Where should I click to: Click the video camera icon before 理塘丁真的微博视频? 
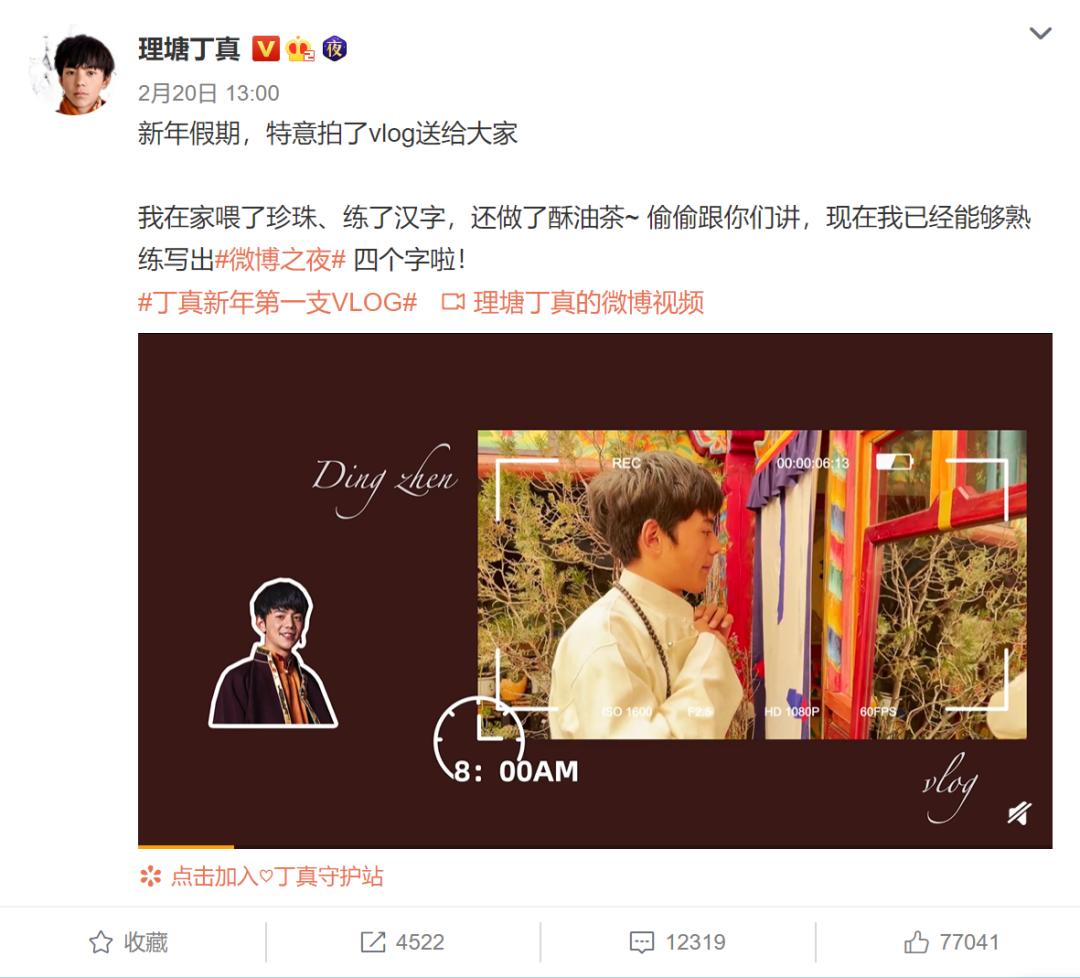click(x=453, y=302)
